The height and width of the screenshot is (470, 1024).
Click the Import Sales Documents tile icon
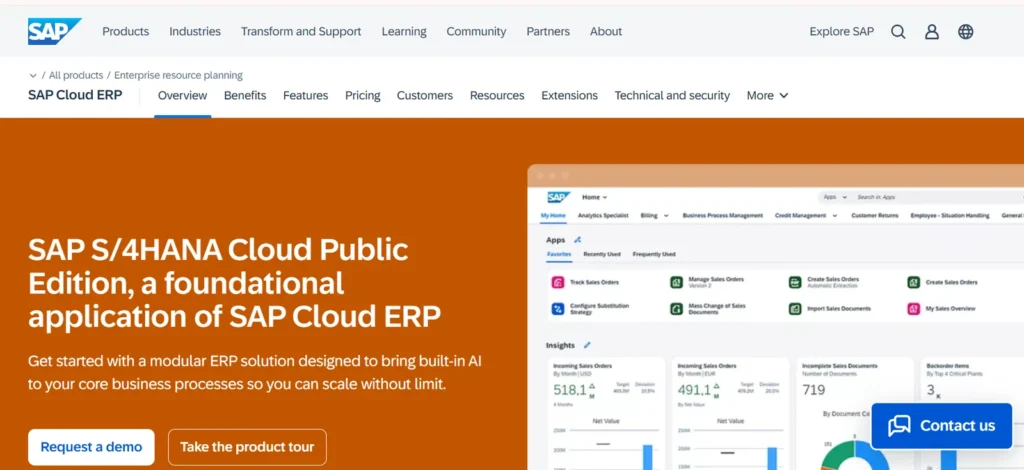pos(795,309)
